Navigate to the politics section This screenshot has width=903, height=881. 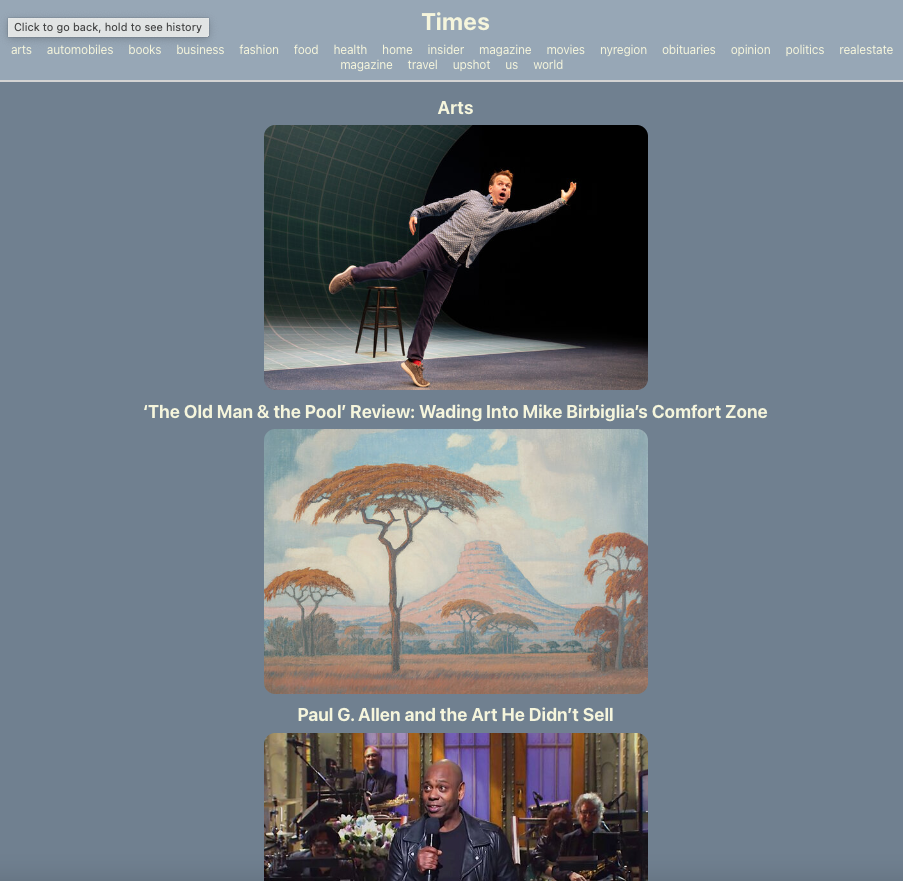[804, 50]
